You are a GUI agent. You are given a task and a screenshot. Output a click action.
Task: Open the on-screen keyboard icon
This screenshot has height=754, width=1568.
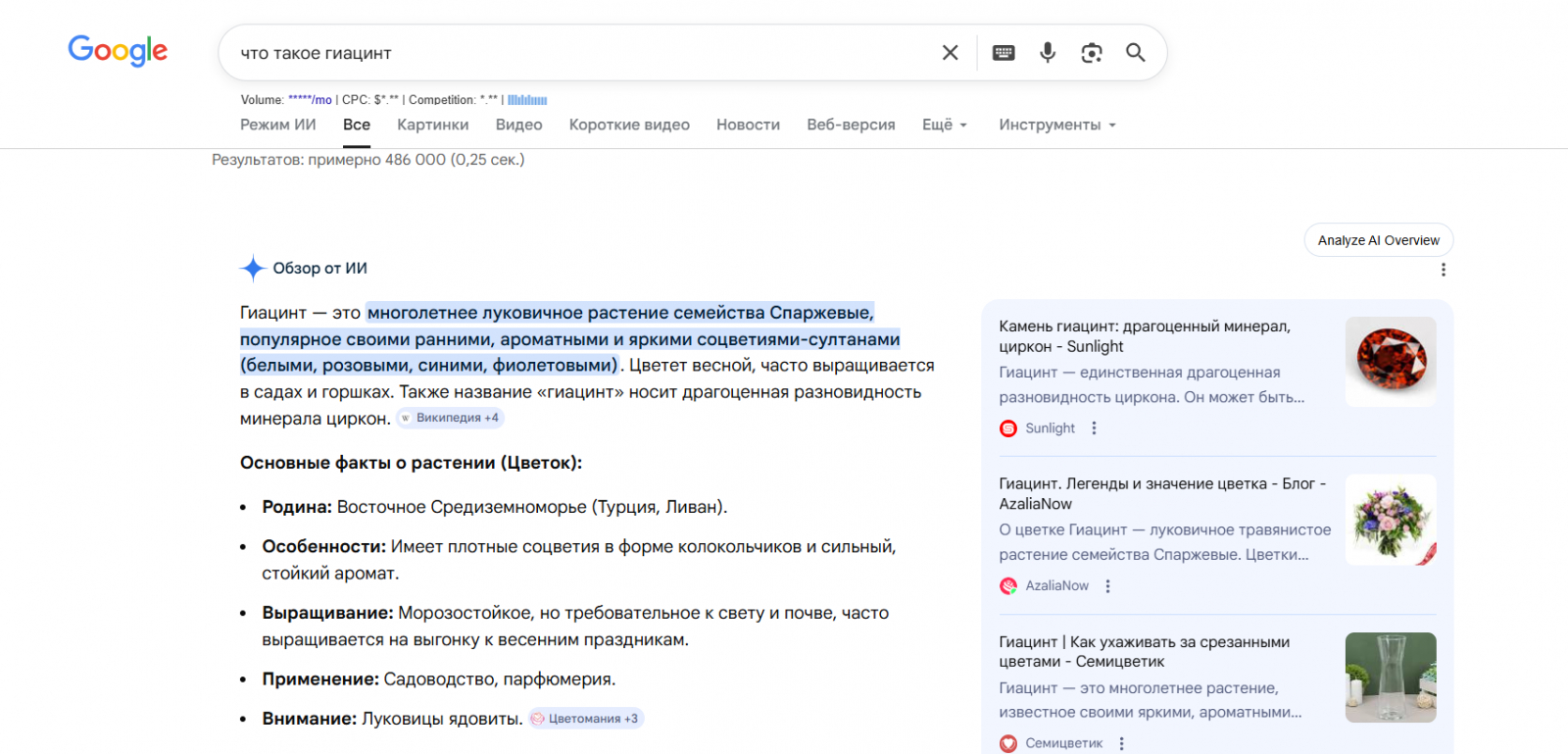coord(1004,53)
